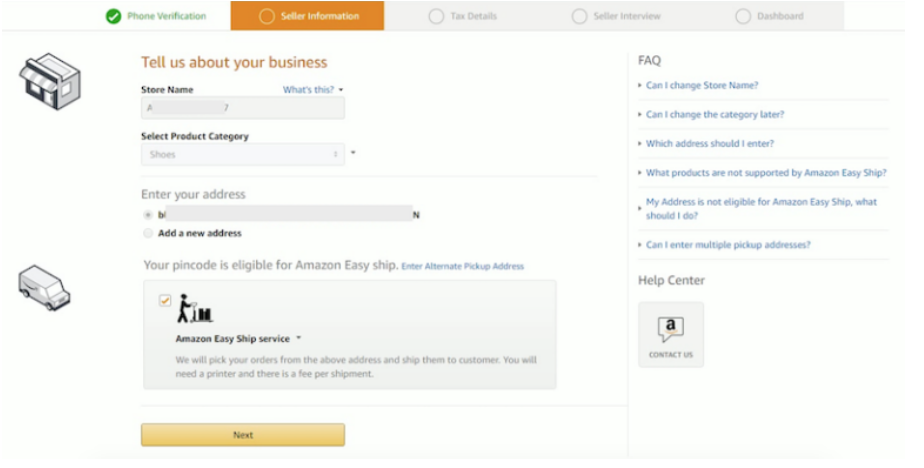924x468 pixels.
Task: Expand the Can I change Store Name FAQ
Action: pos(701,85)
